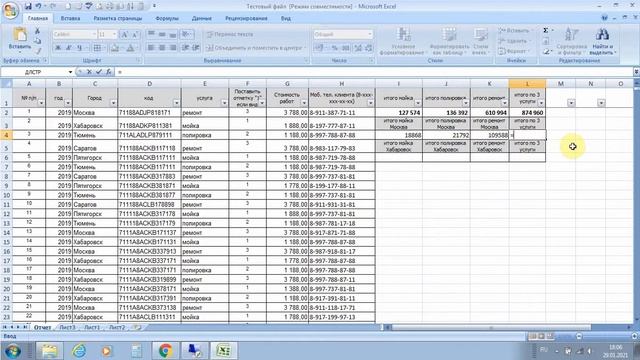Switch to the Вставка ribbon tab

click(70, 18)
